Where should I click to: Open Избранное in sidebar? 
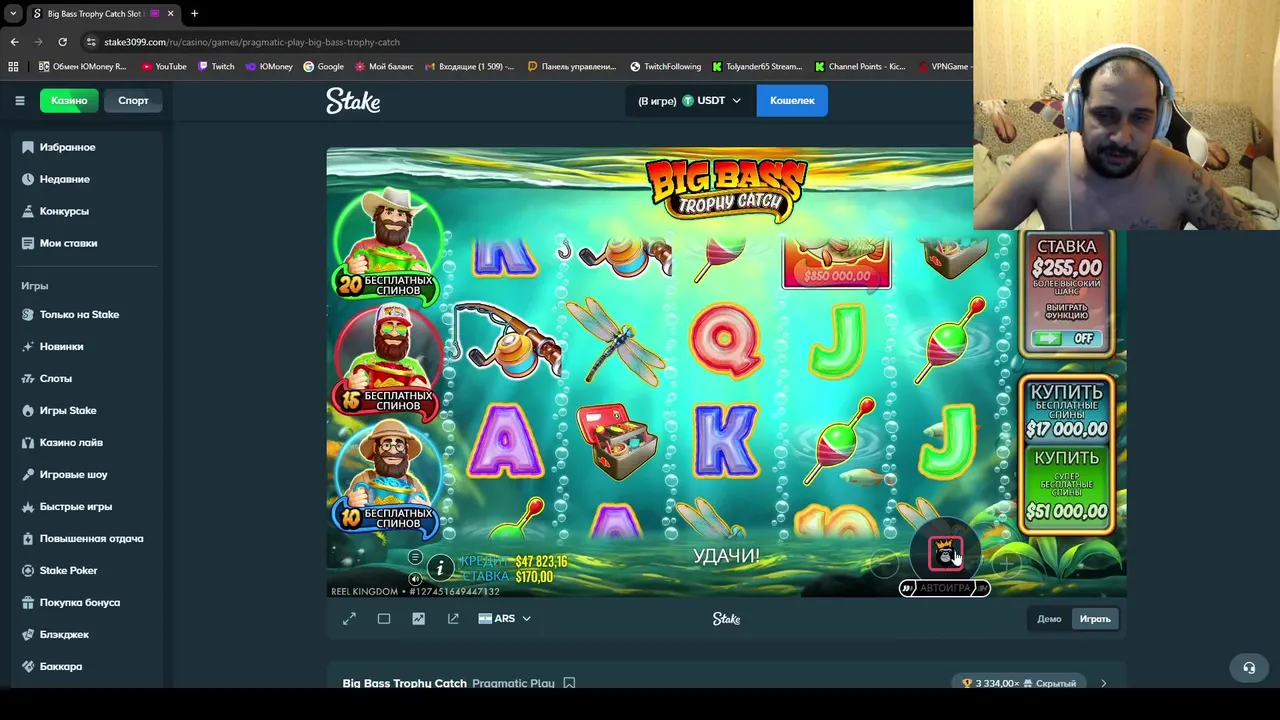(87, 147)
